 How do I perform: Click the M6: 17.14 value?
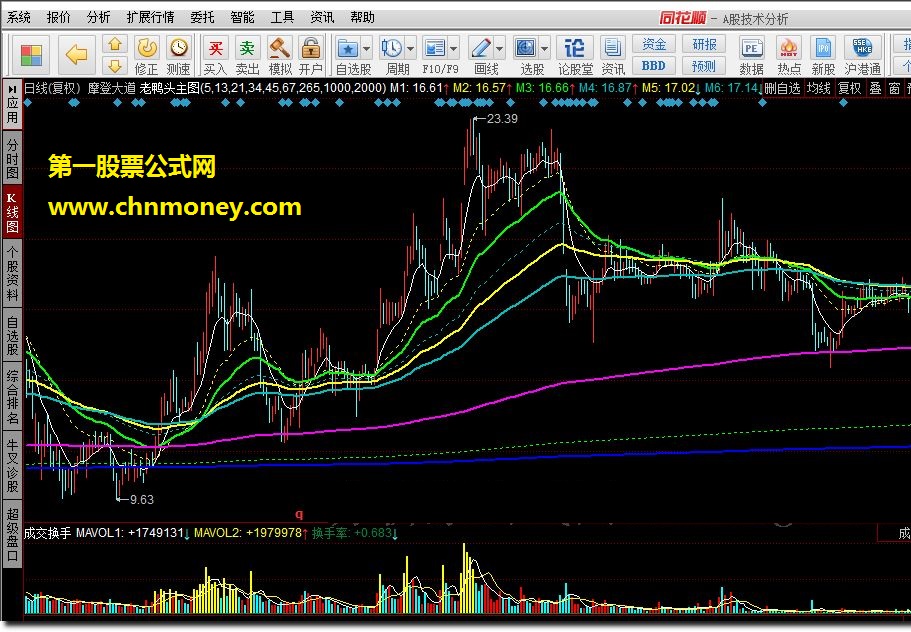coord(731,89)
